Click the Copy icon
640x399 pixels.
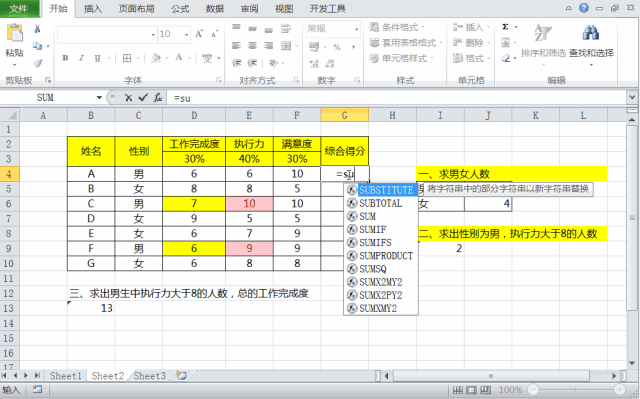click(x=37, y=46)
